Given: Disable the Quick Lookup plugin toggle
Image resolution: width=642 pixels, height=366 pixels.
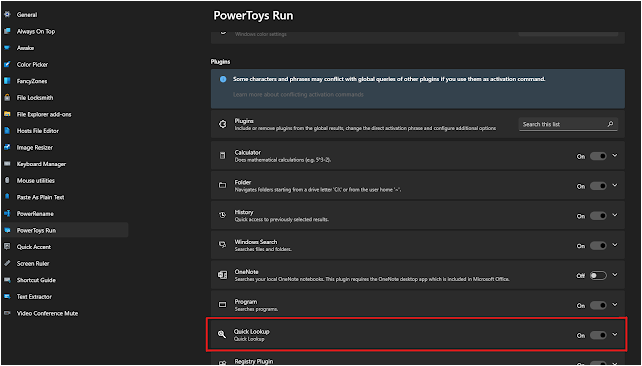Looking at the screenshot, I should pos(598,335).
